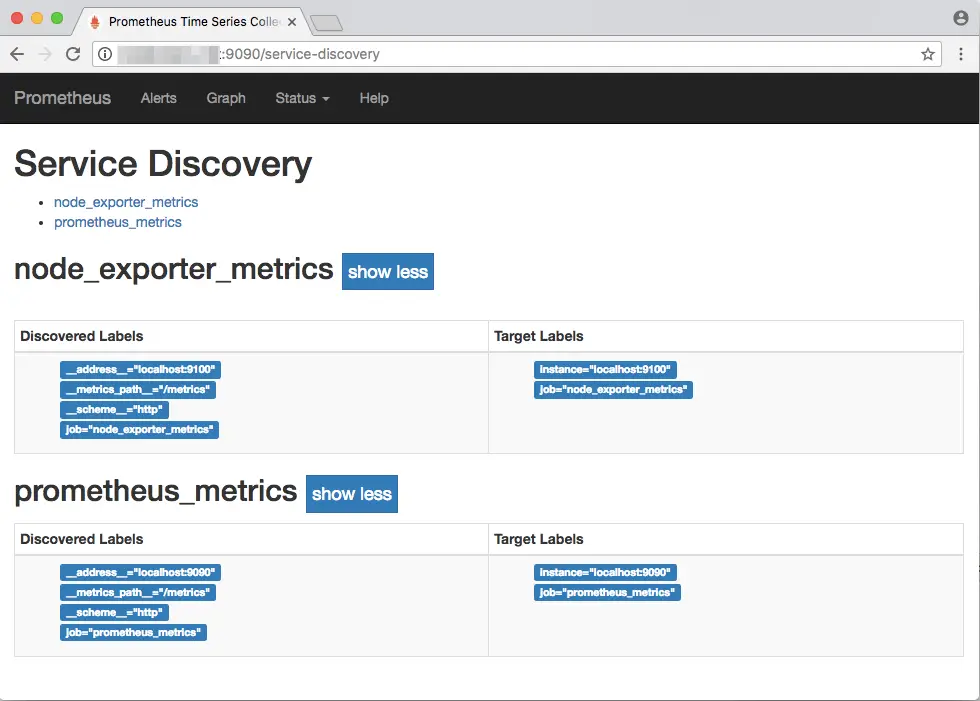Click the Service Discovery page heading

(163, 164)
